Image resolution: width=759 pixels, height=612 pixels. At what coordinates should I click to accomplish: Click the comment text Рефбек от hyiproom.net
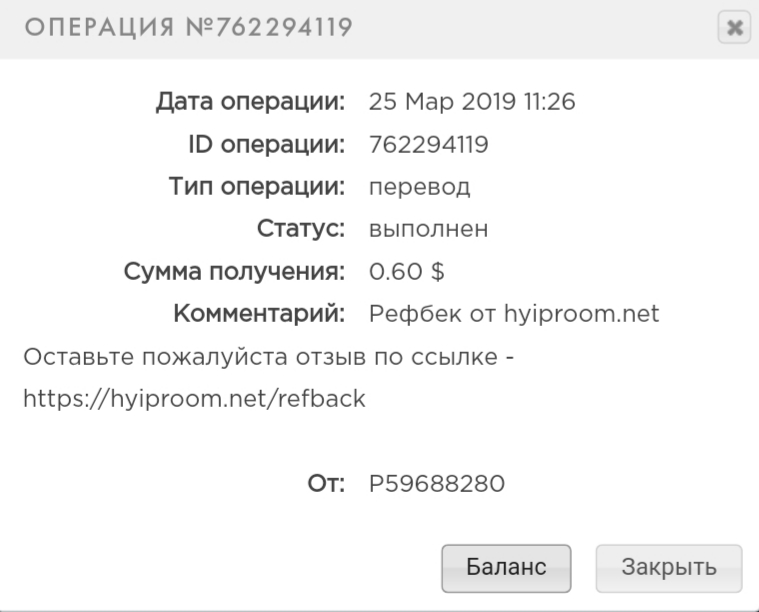[514, 314]
